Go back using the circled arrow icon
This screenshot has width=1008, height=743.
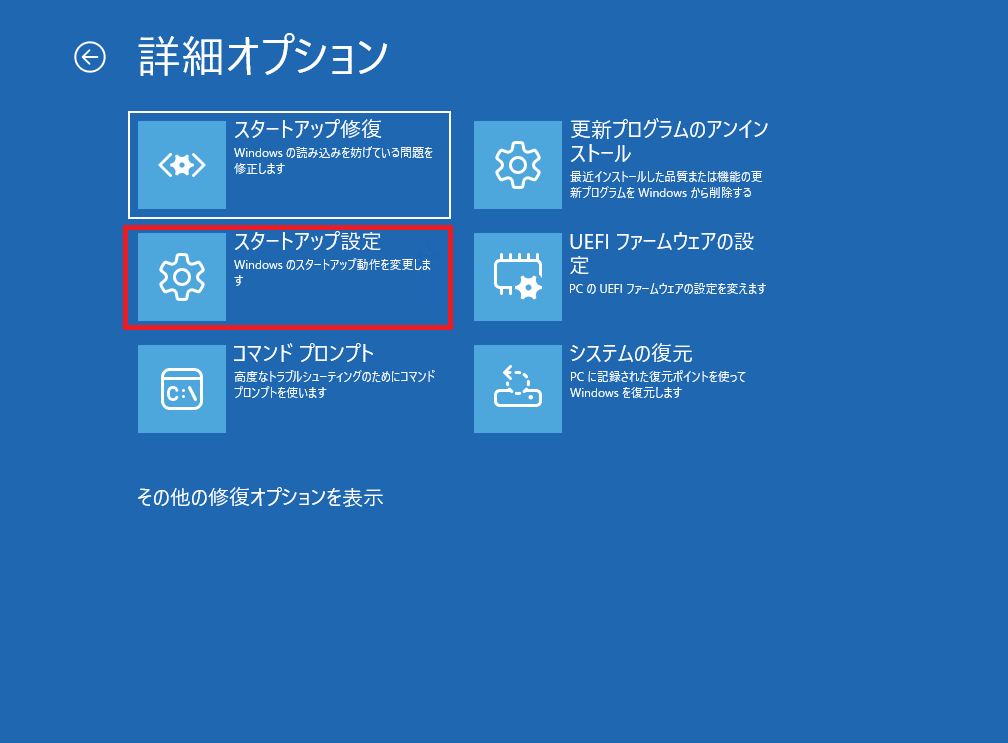pos(90,58)
